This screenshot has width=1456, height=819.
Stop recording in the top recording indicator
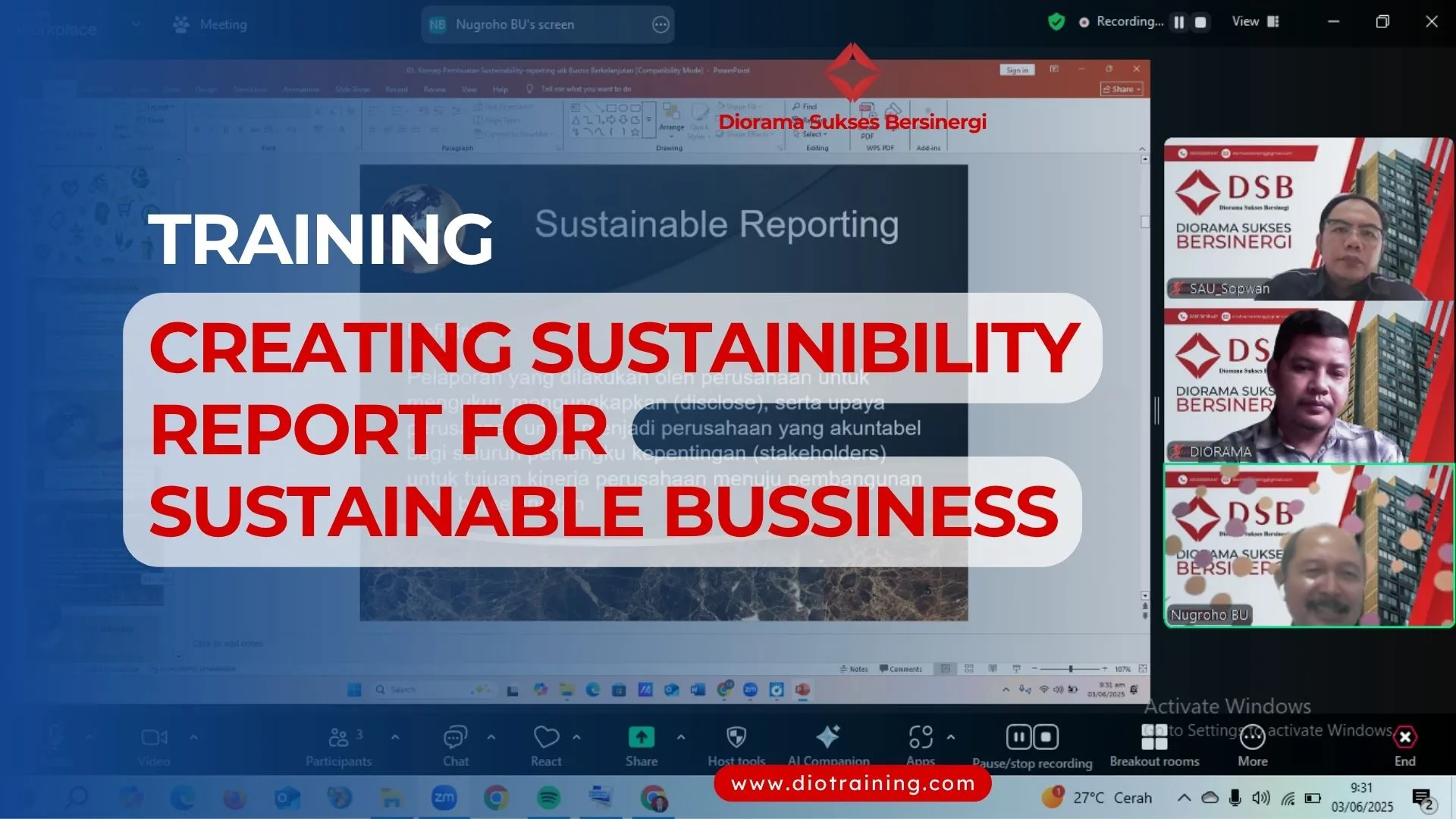coord(1200,22)
